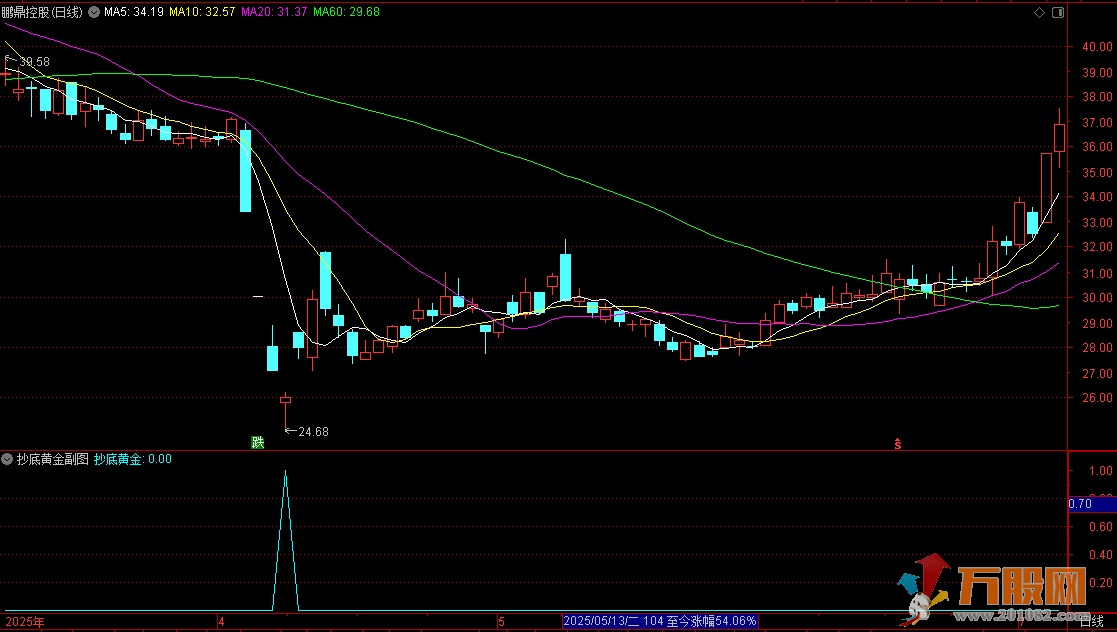Click the 2025/05/13 date info tooltip
This screenshot has height=632, width=1117.
(x=660, y=621)
